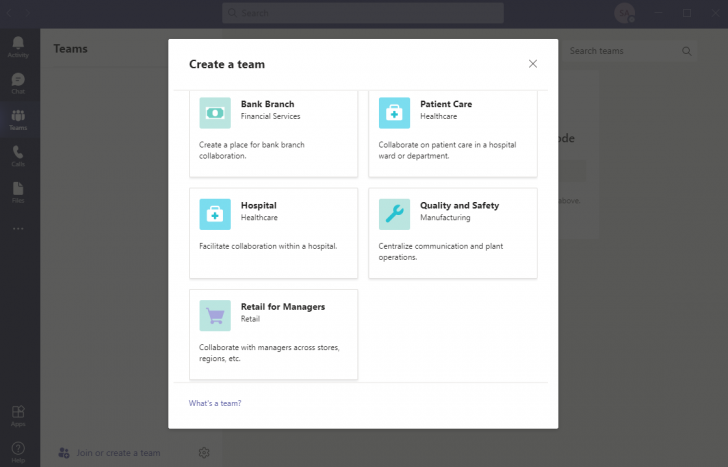Image resolution: width=728 pixels, height=467 pixels.
Task: Click the Retail for Managers cart icon
Action: (x=215, y=316)
